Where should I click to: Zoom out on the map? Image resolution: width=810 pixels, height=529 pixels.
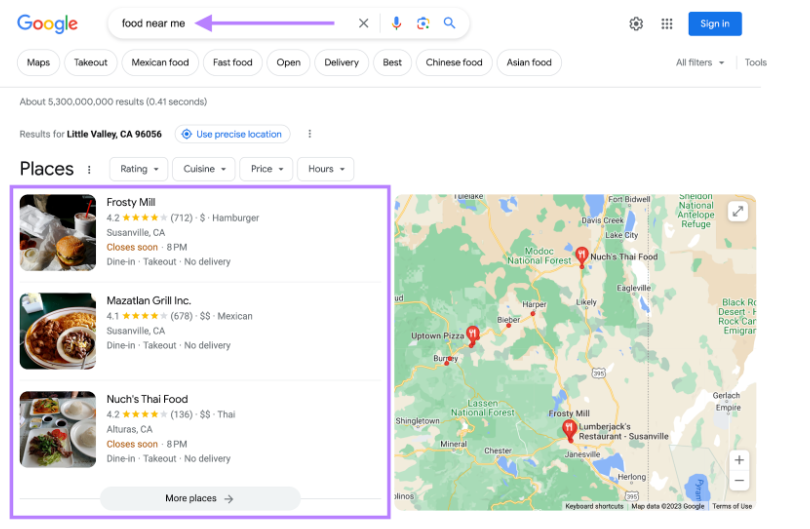click(739, 480)
